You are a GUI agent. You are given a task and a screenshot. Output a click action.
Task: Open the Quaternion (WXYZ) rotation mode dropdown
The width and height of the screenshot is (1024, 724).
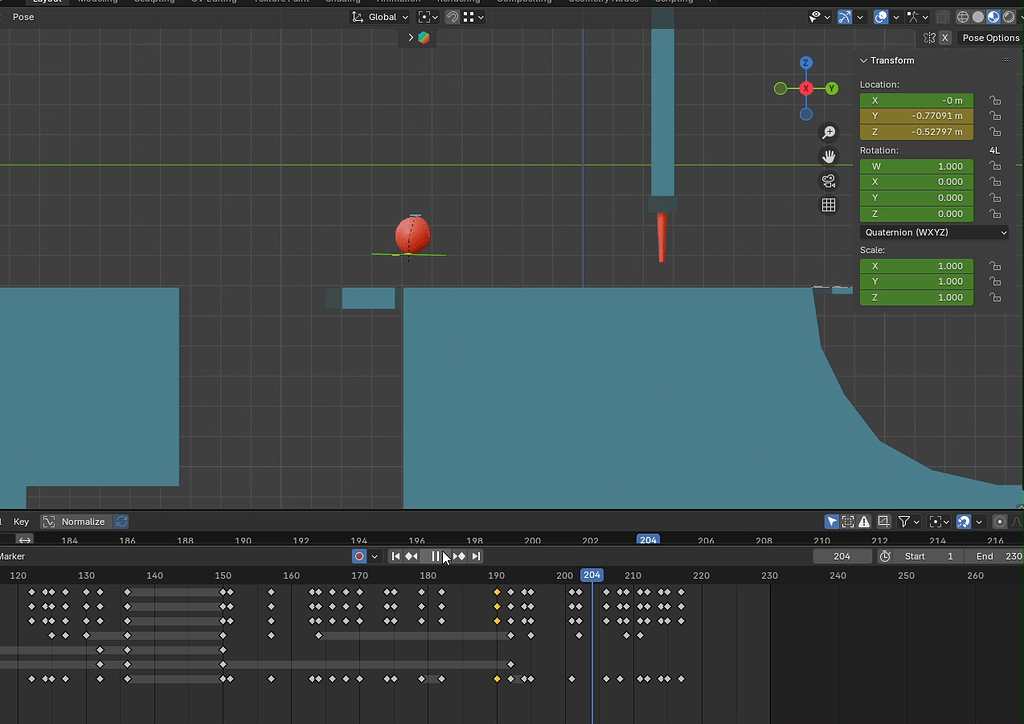[934, 232]
